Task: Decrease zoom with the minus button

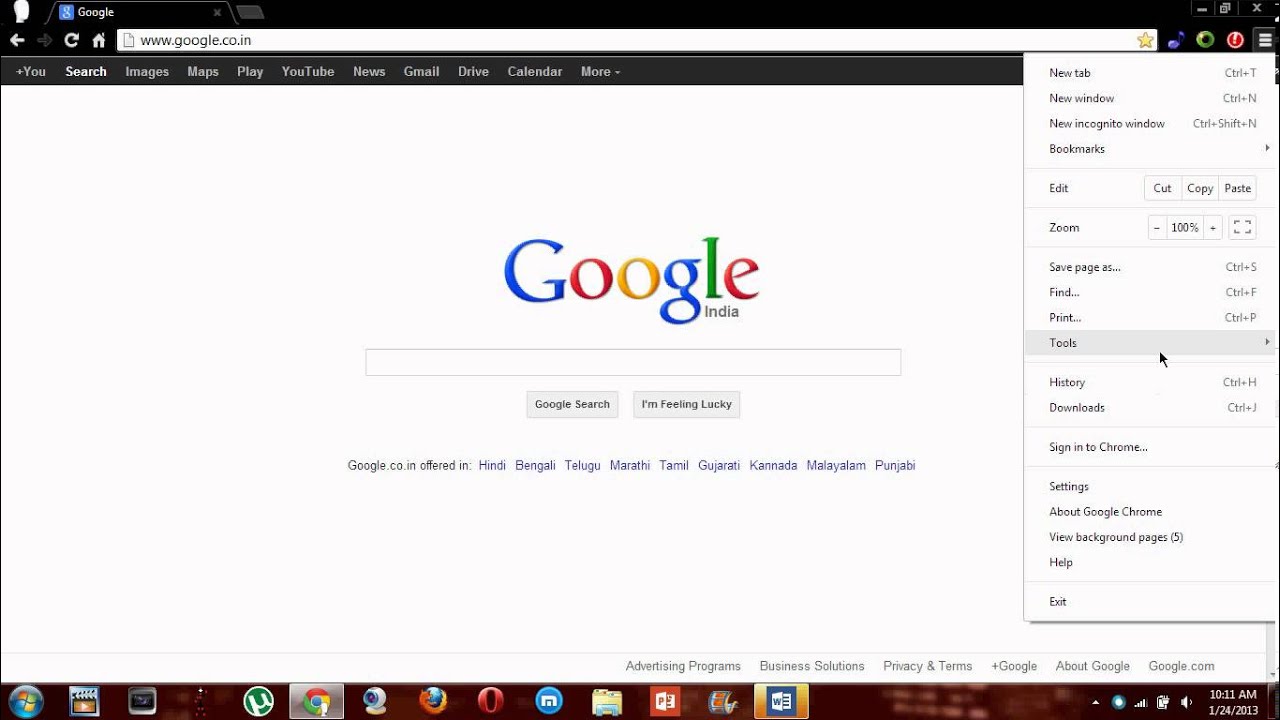Action: point(1157,228)
